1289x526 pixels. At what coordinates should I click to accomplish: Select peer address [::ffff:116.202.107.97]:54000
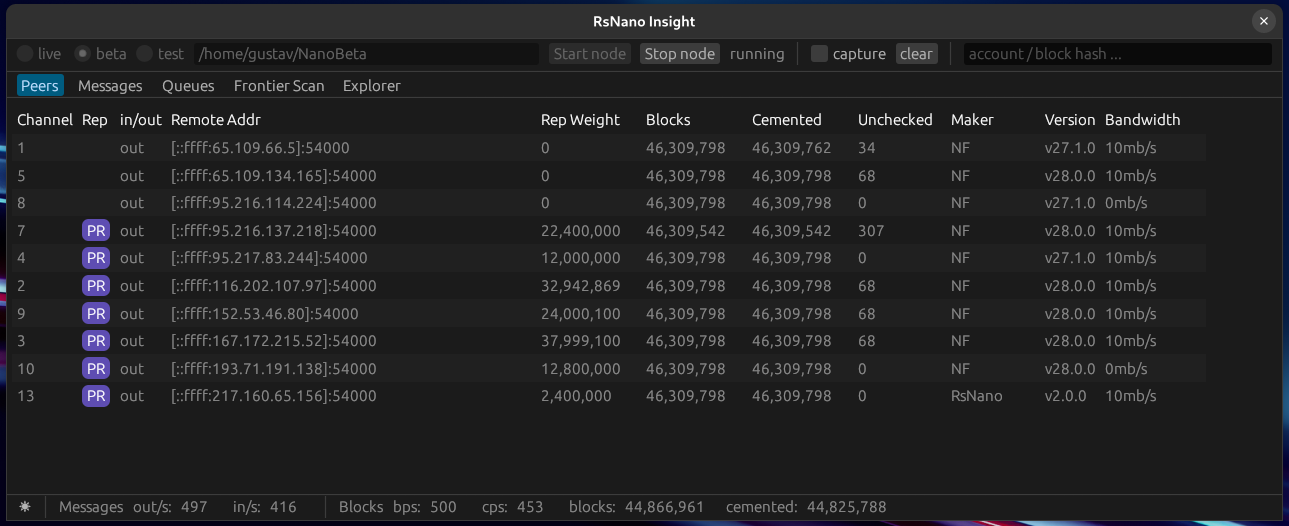[274, 286]
